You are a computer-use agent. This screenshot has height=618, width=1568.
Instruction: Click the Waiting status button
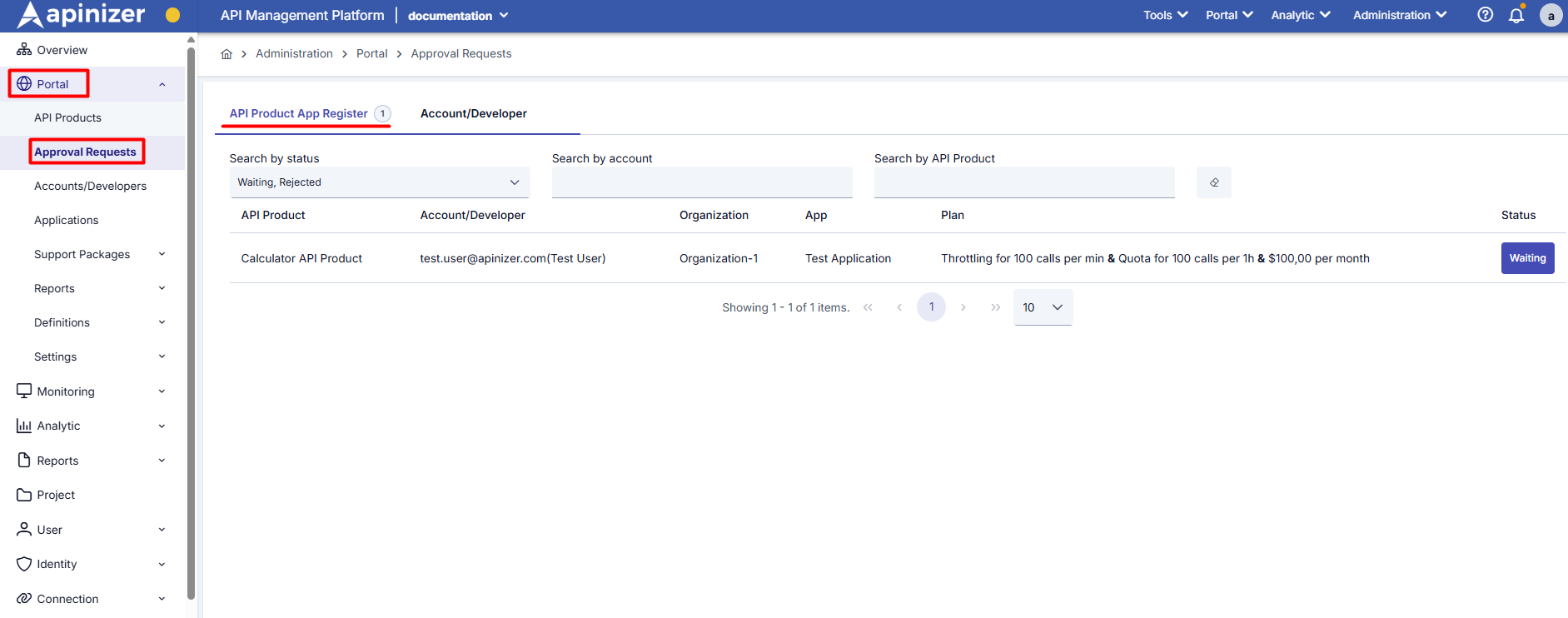1527,258
